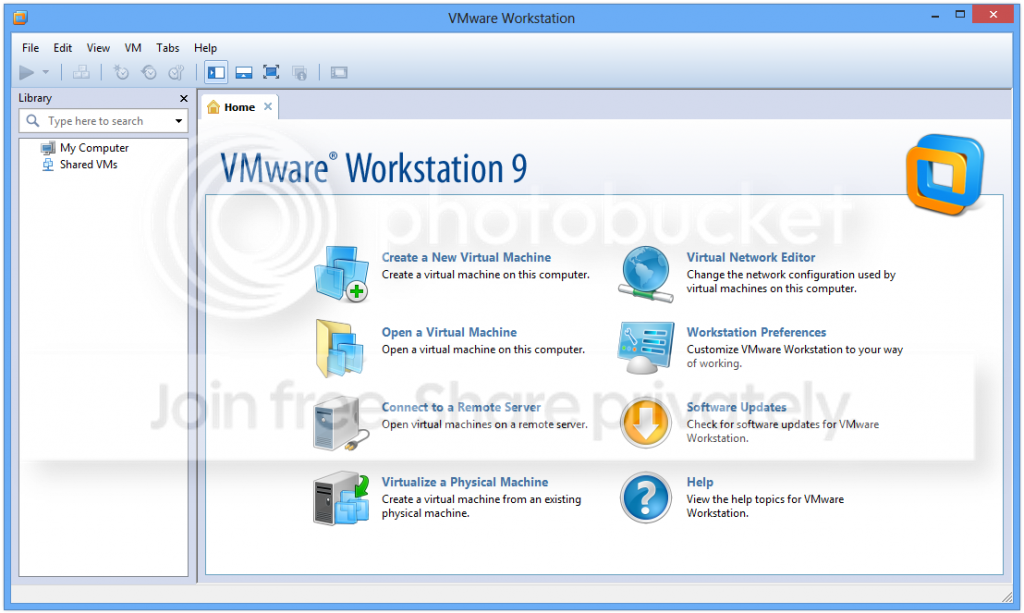Click the VMware Workstation 9 logo

tap(945, 174)
